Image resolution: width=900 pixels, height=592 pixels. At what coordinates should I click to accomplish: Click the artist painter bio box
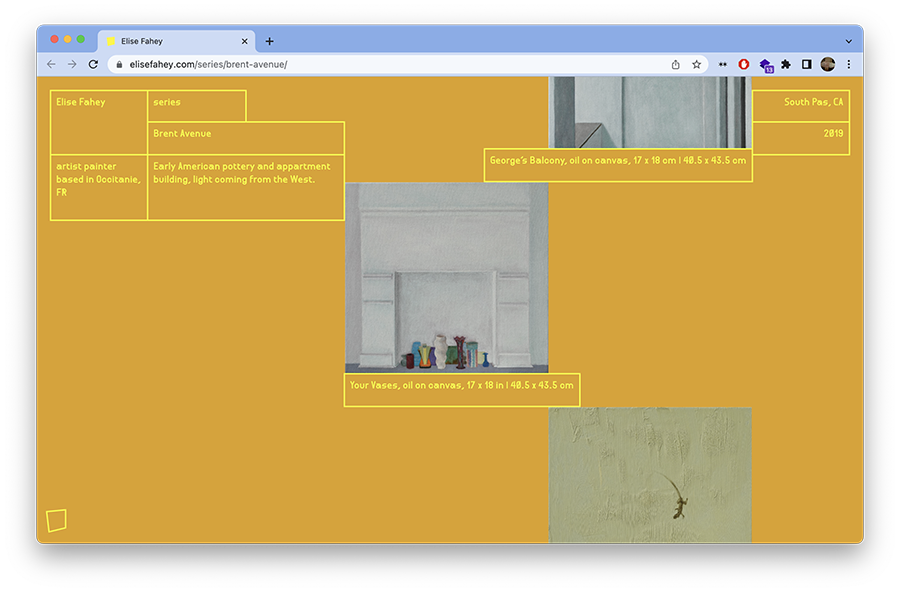coord(99,187)
